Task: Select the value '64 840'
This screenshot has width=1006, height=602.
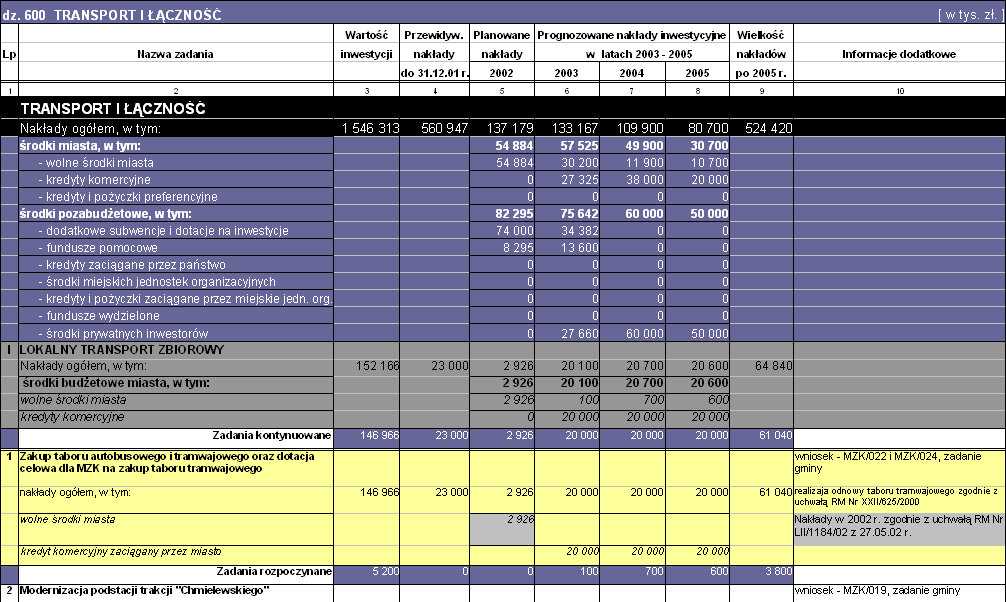Action: [x=774, y=366]
